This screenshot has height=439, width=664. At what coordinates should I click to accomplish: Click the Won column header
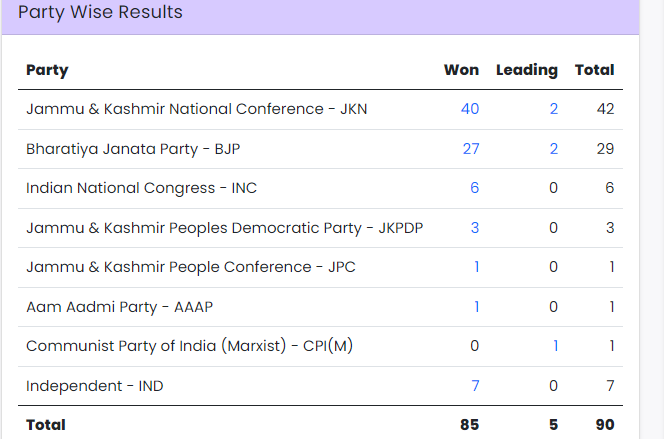click(x=461, y=70)
